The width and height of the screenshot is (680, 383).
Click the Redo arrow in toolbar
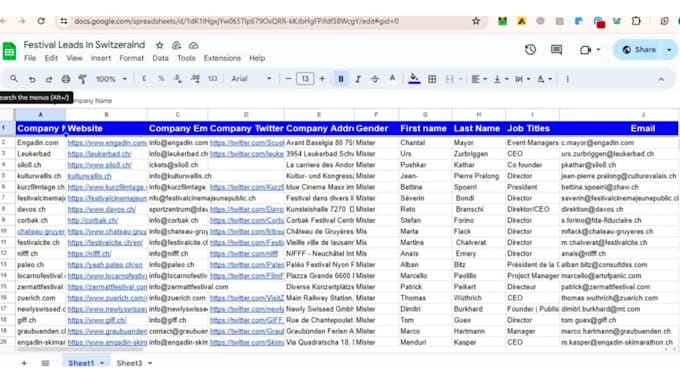coord(49,79)
